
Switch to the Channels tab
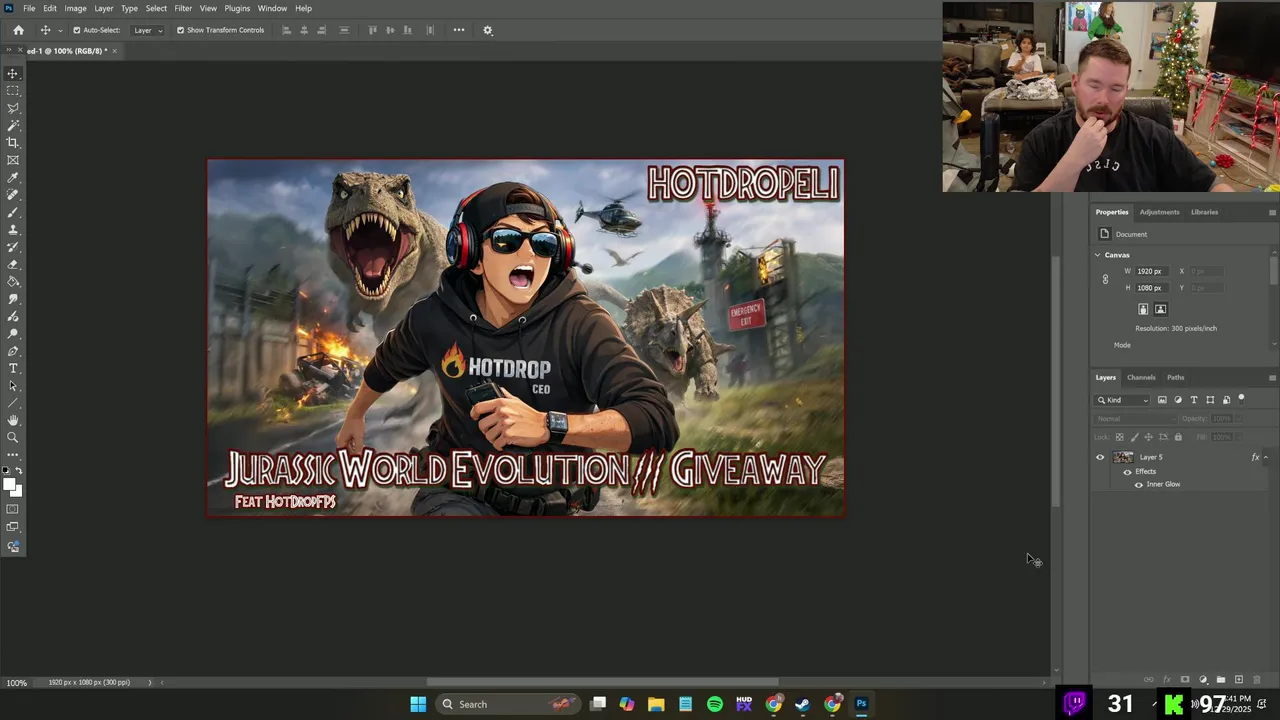(1141, 378)
